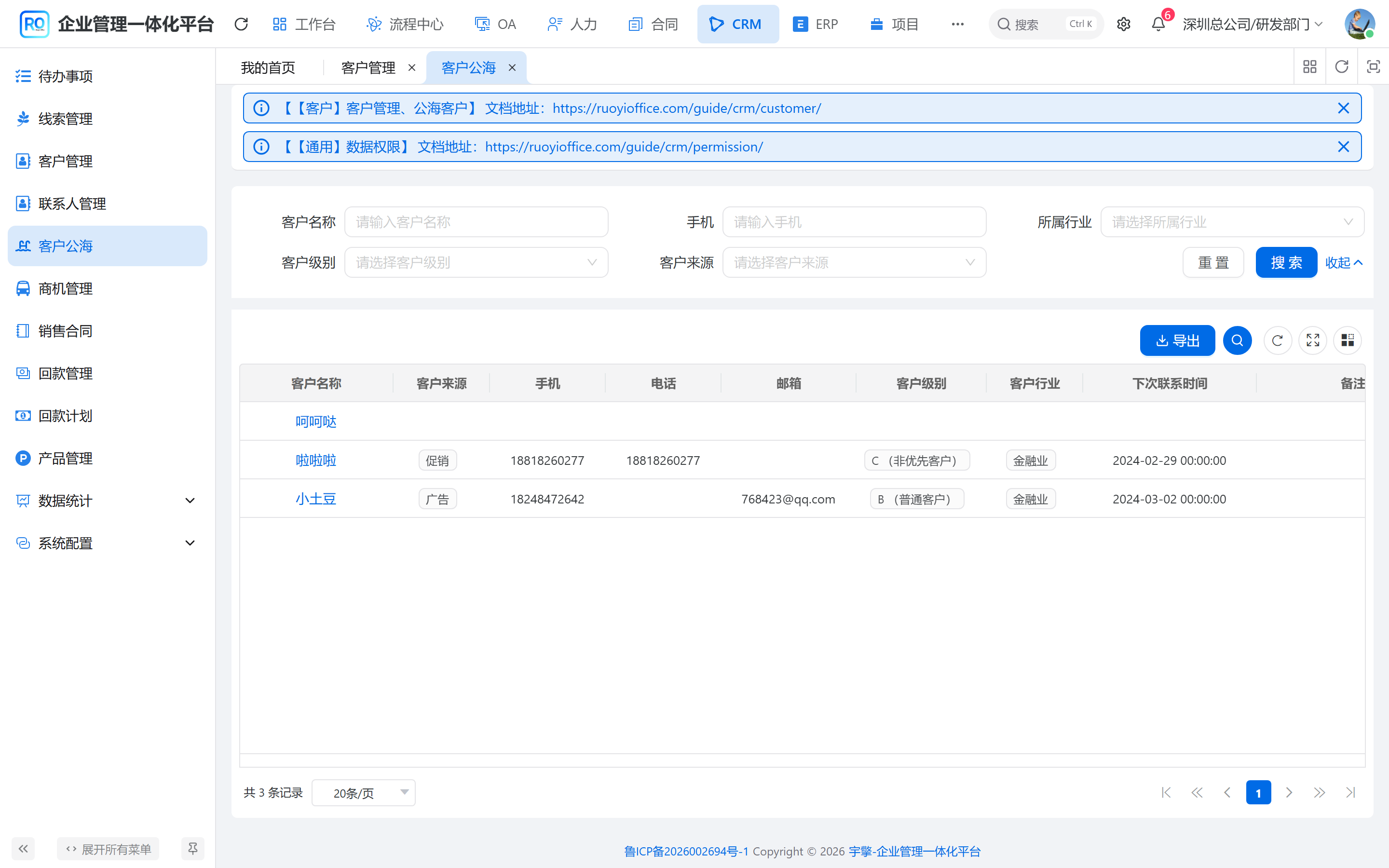This screenshot has height=868, width=1389.
Task: Collapse search filters via 收起
Action: 1344,263
